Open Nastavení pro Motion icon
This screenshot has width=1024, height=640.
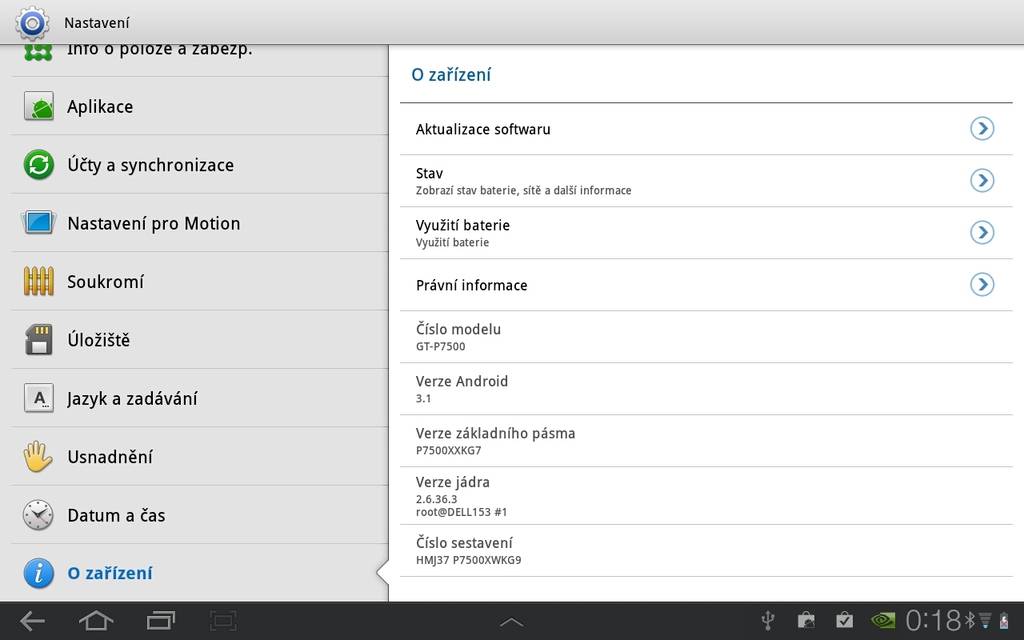(38, 223)
